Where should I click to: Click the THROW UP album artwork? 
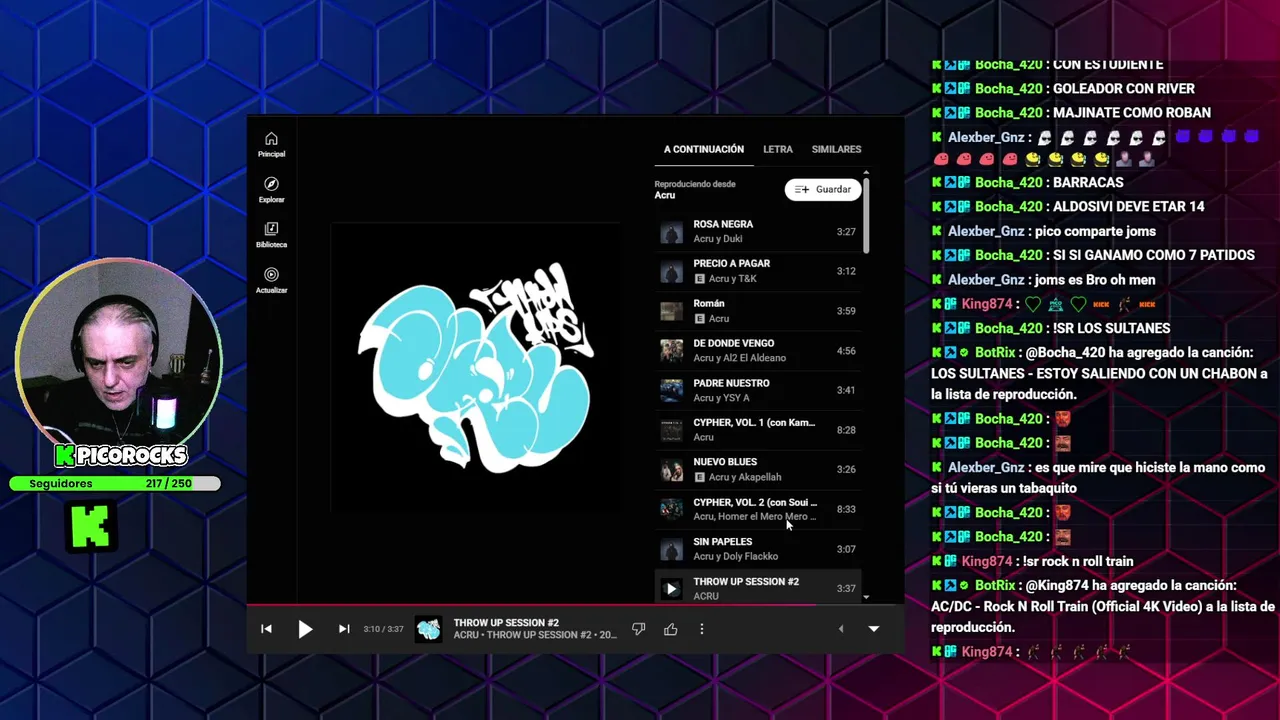click(x=476, y=367)
